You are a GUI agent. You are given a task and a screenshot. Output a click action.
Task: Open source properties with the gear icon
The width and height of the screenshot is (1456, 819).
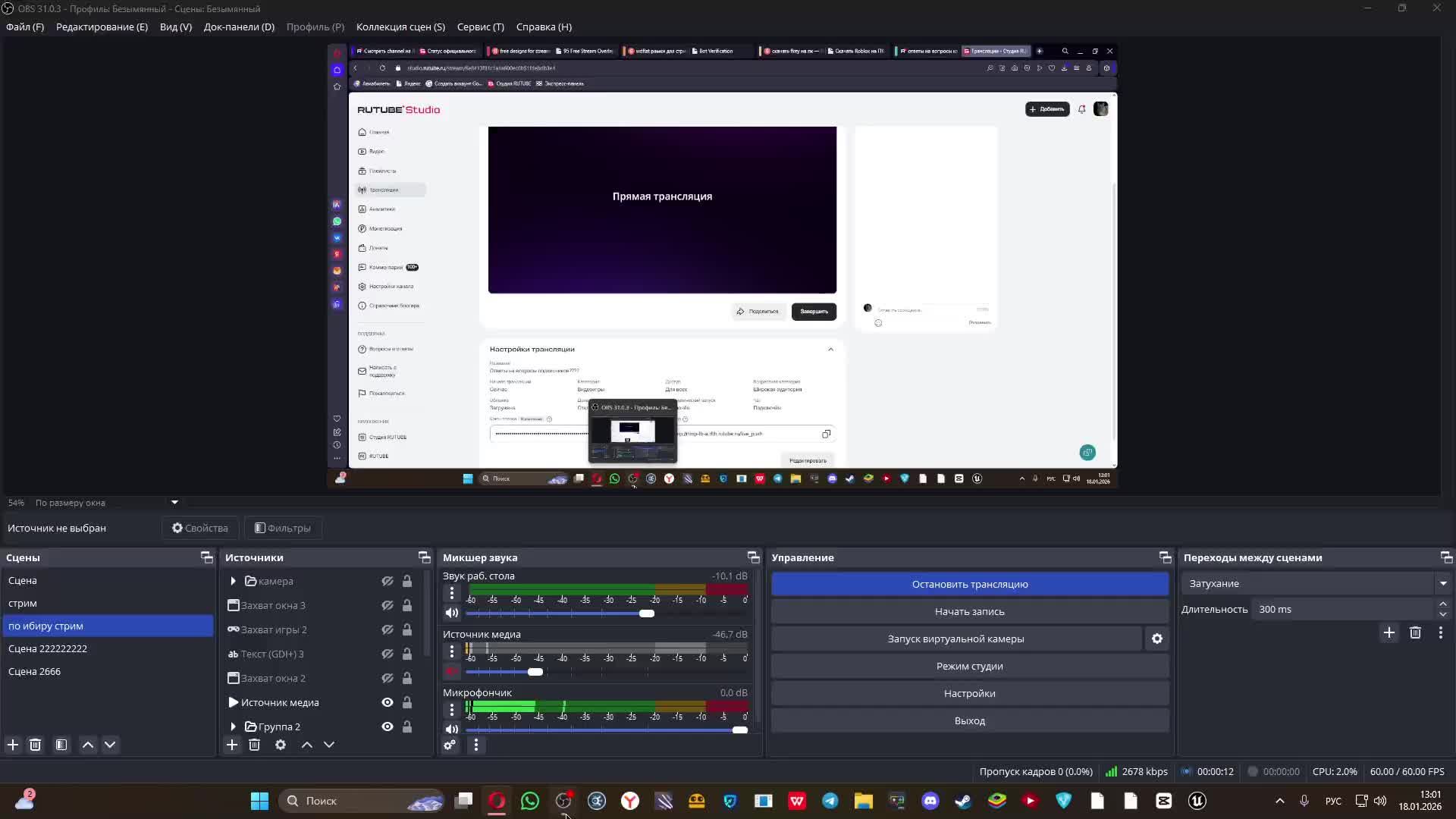pos(281,745)
